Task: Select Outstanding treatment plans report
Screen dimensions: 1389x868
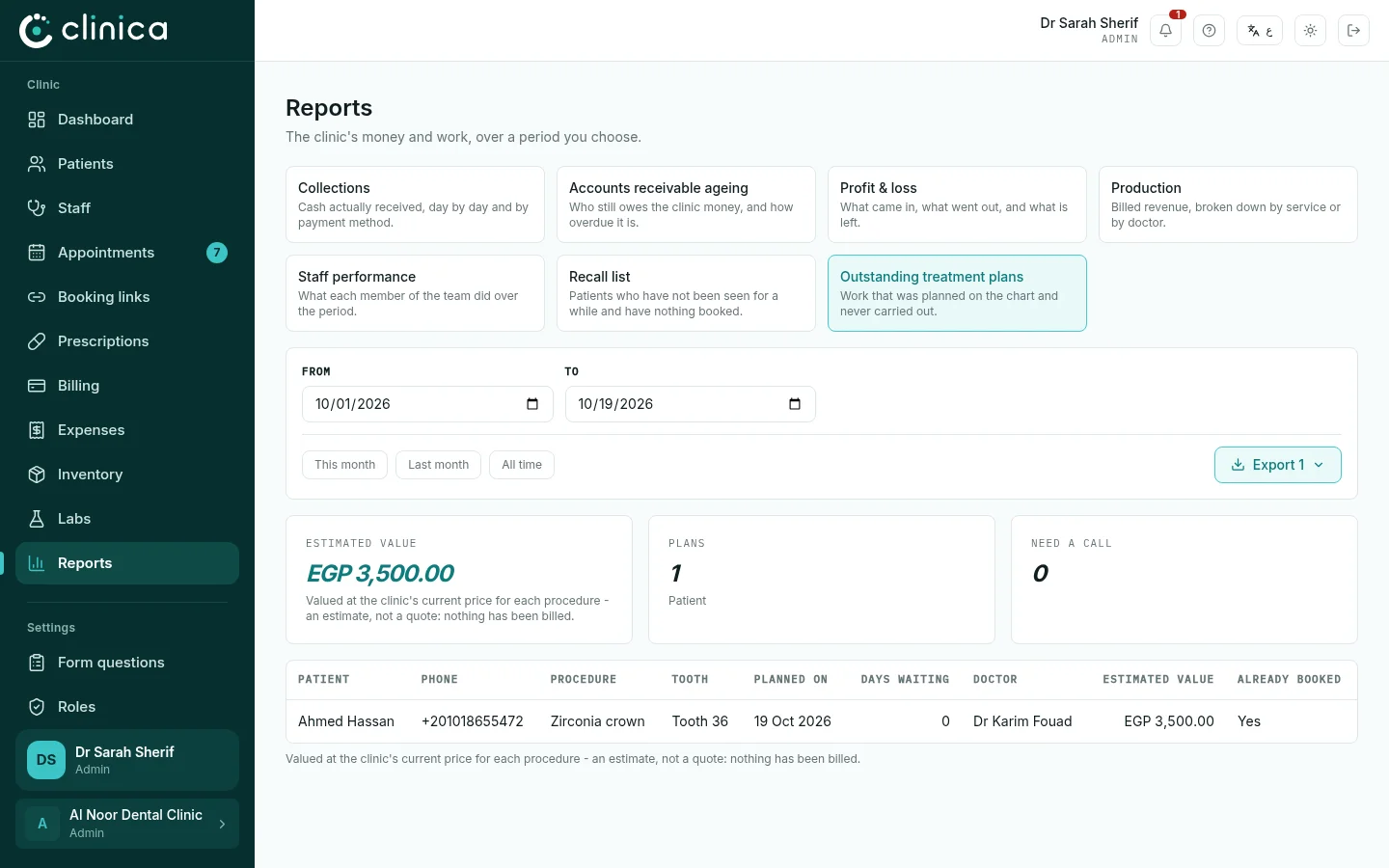Action: click(x=957, y=293)
